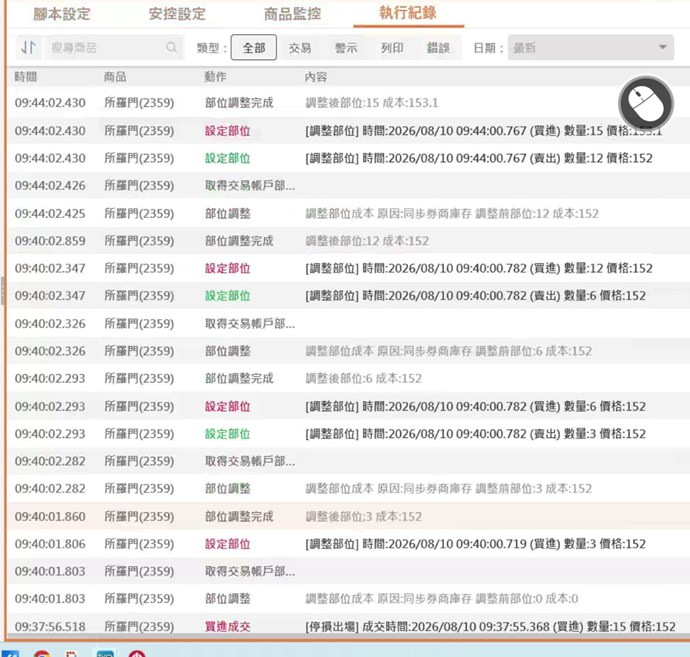Click time cell 09:37:56.518
Image resolution: width=690 pixels, height=657 pixels.
click(x=50, y=626)
